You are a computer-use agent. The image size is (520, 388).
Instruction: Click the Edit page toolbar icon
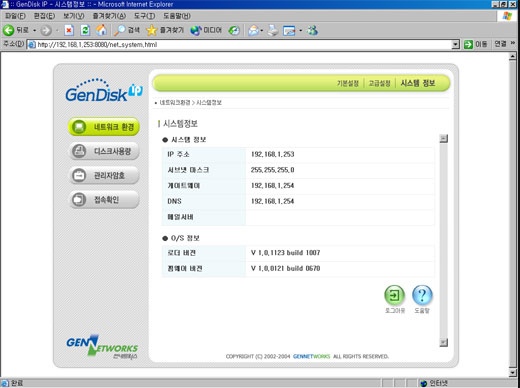289,31
